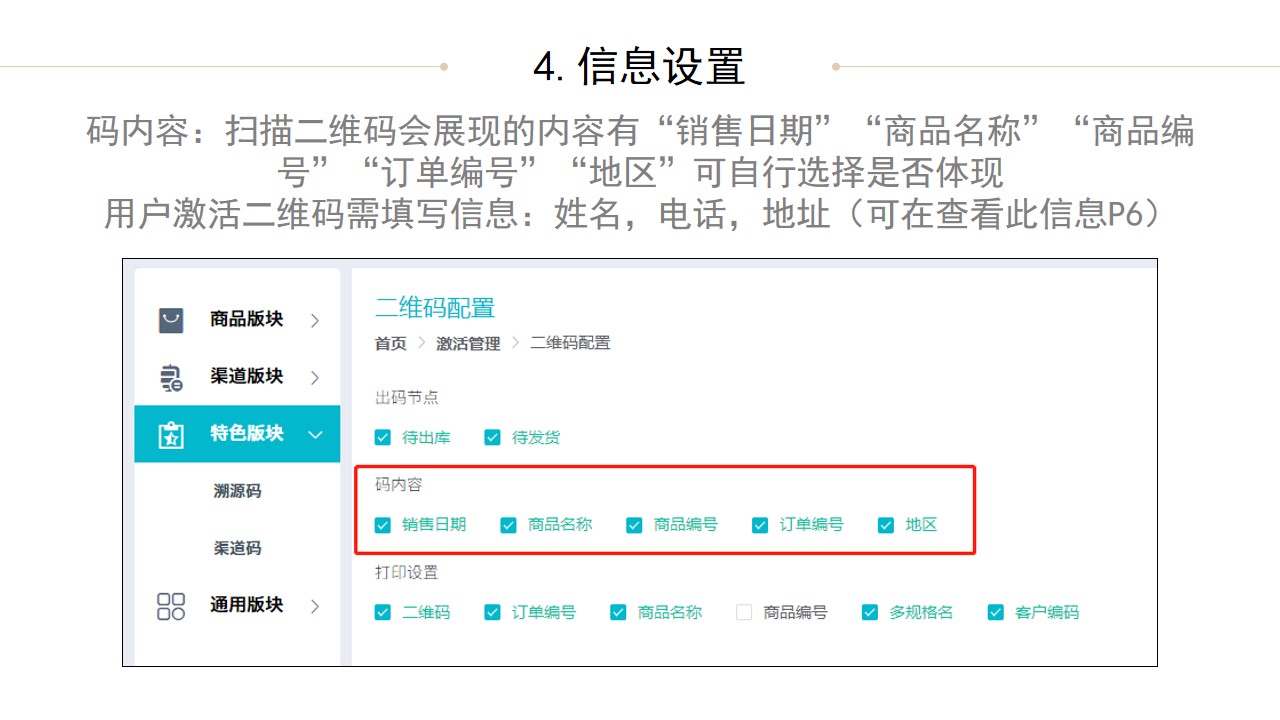Uncheck the 待出库 checkbox
Image resolution: width=1280 pixels, height=720 pixels.
(383, 437)
